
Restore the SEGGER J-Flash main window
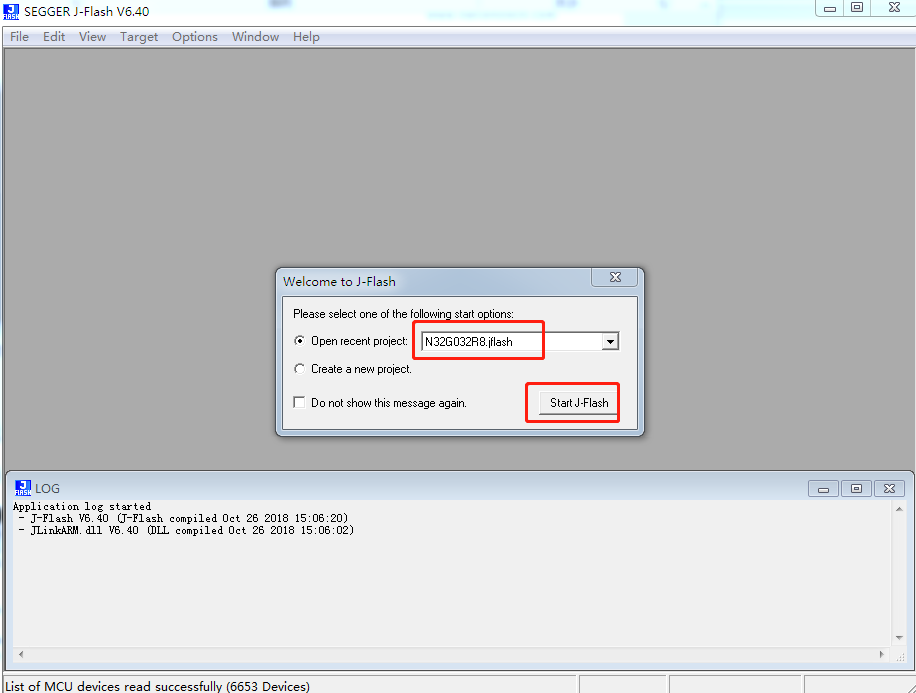[x=857, y=8]
